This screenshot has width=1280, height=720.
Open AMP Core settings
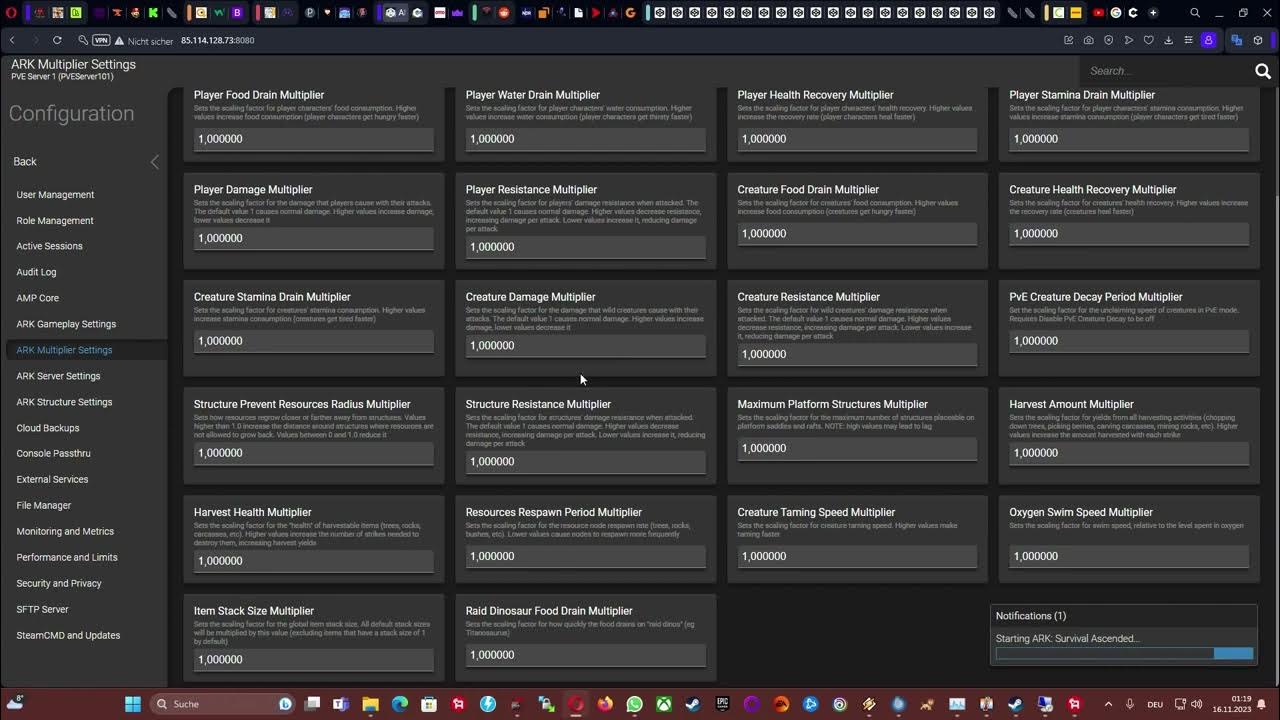[x=37, y=298]
